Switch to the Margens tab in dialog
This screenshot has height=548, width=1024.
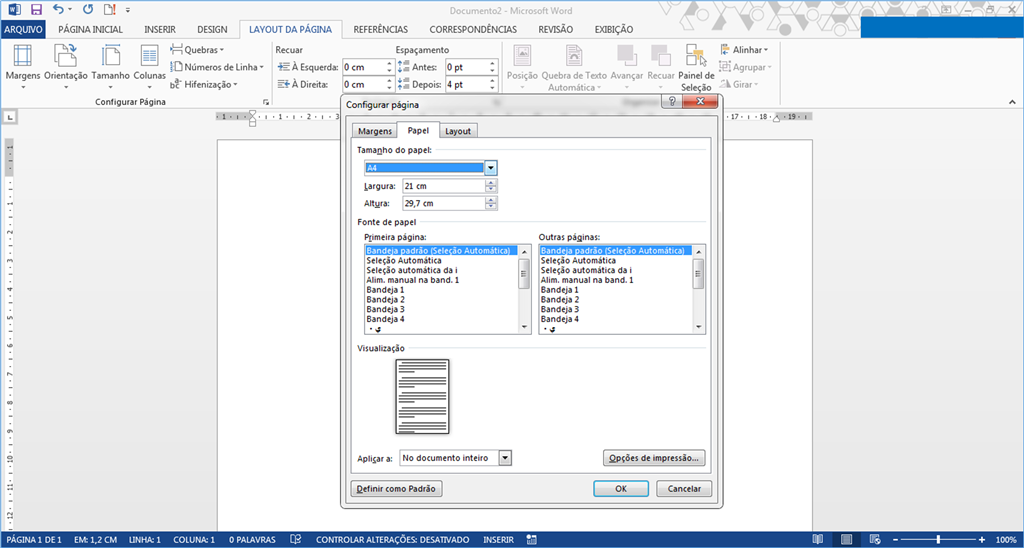coord(375,131)
